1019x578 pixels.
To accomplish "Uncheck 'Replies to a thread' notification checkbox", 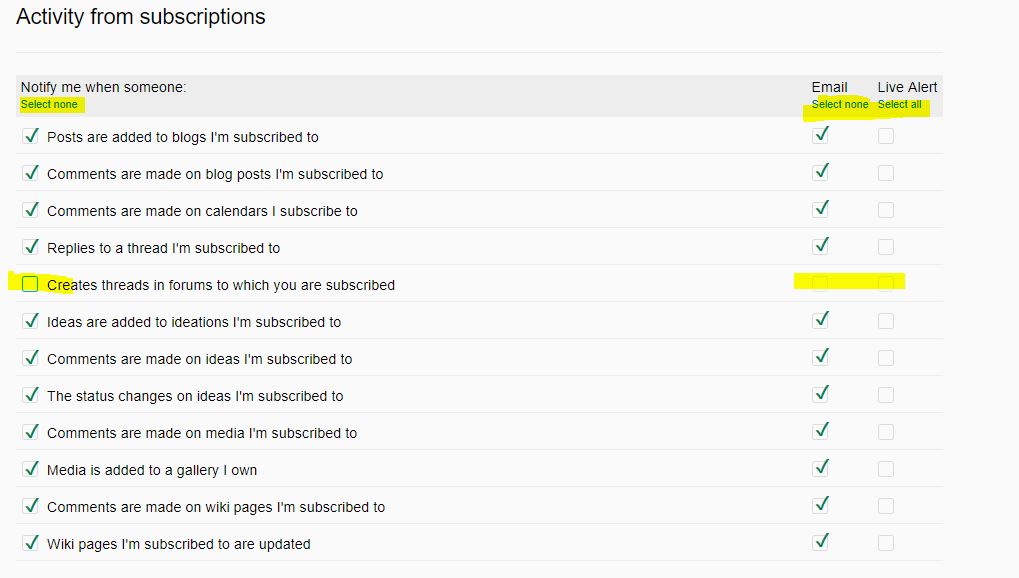I will click(x=30, y=247).
